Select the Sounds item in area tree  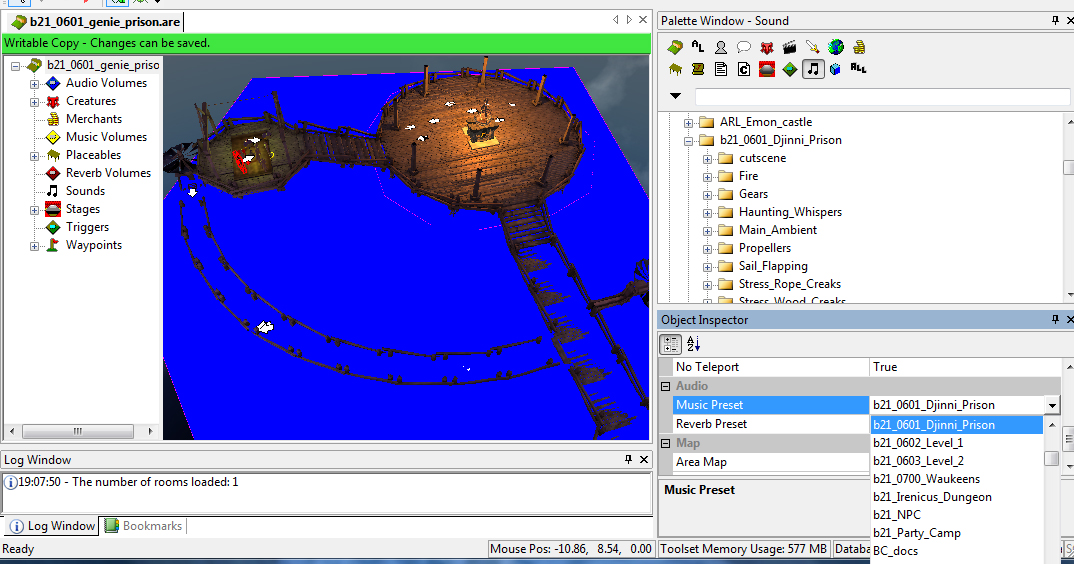click(85, 191)
